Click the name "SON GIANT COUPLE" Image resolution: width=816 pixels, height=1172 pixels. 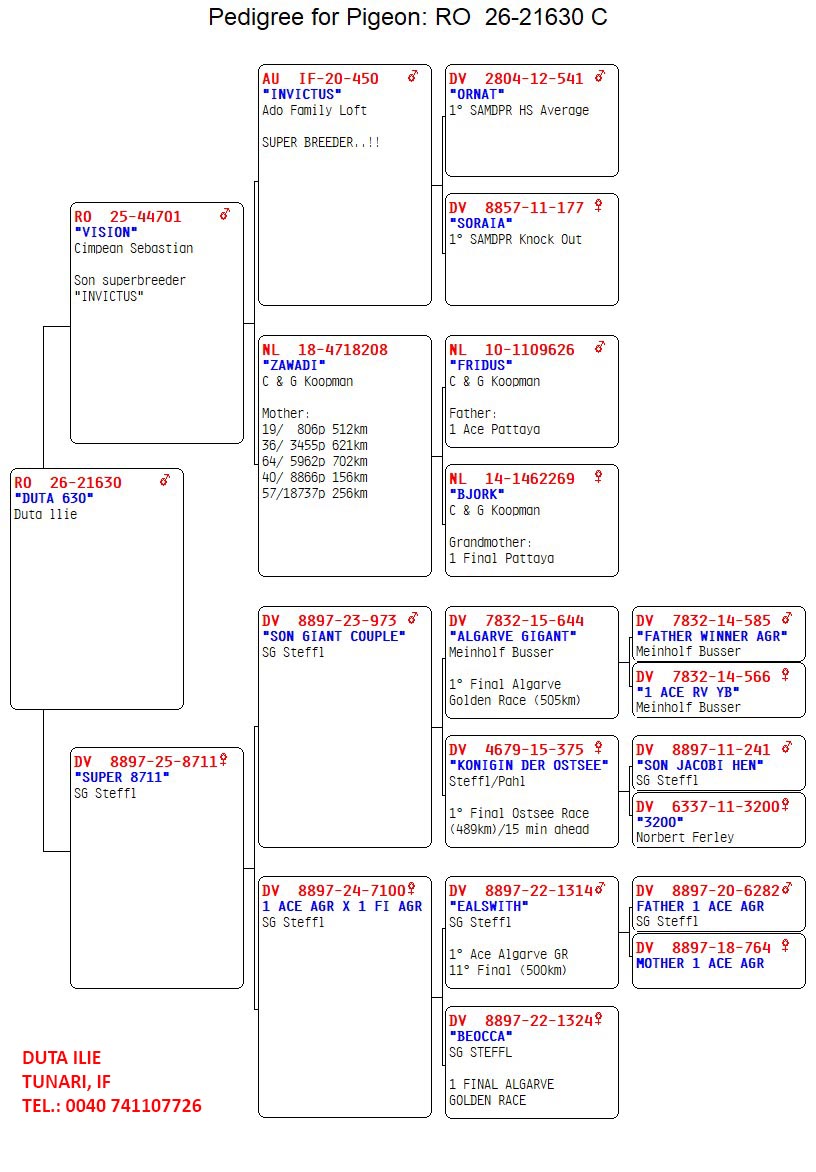(x=333, y=637)
